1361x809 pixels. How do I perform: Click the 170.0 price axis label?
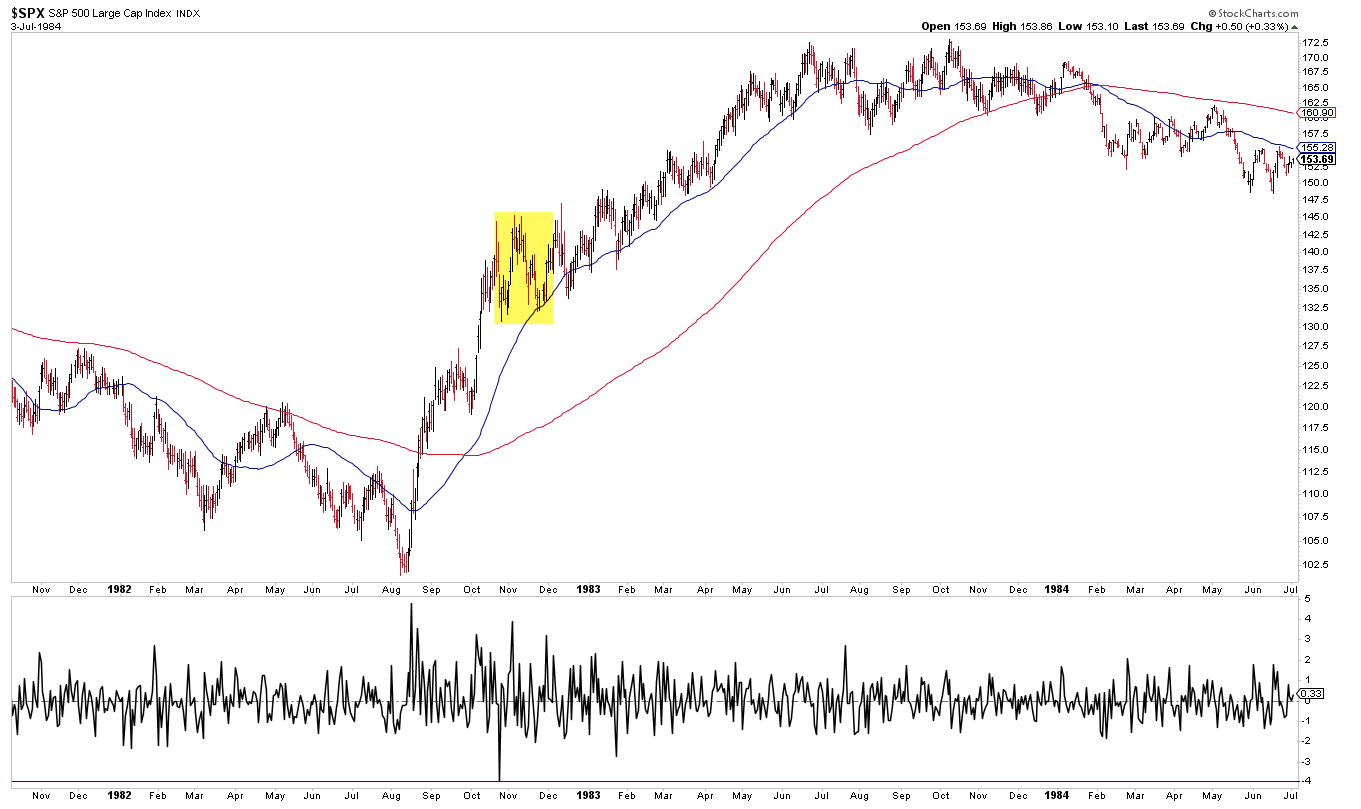click(1317, 58)
